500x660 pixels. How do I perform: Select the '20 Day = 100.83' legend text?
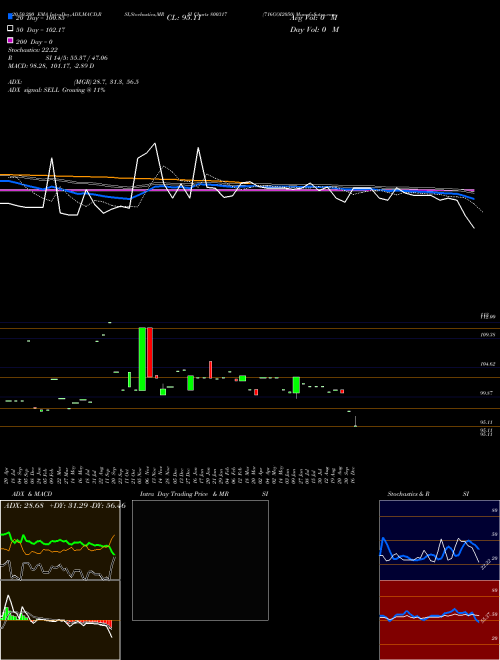40,18
